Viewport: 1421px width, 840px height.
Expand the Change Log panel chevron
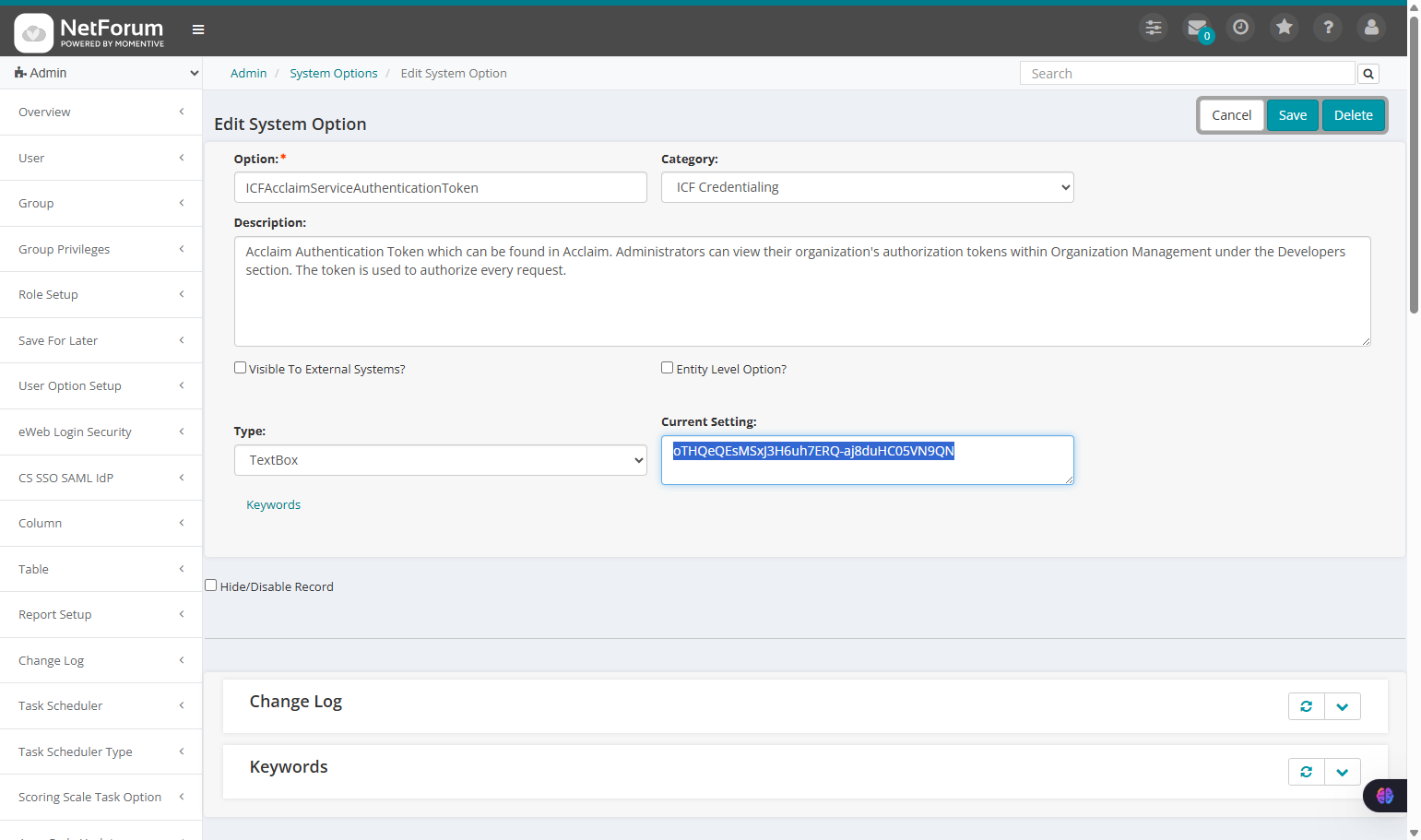[x=1343, y=706]
